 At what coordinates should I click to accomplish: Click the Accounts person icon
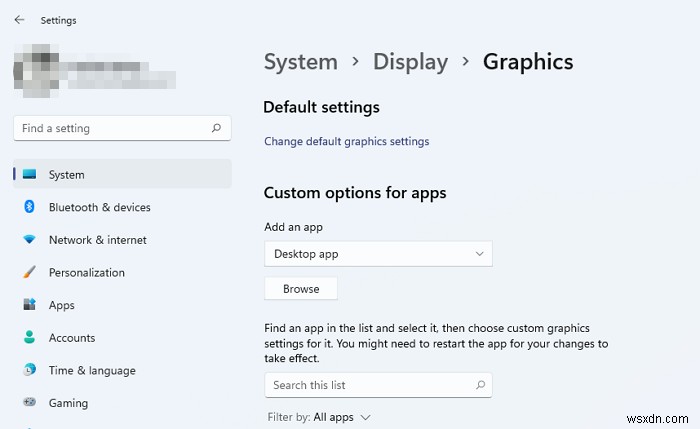pos(29,338)
